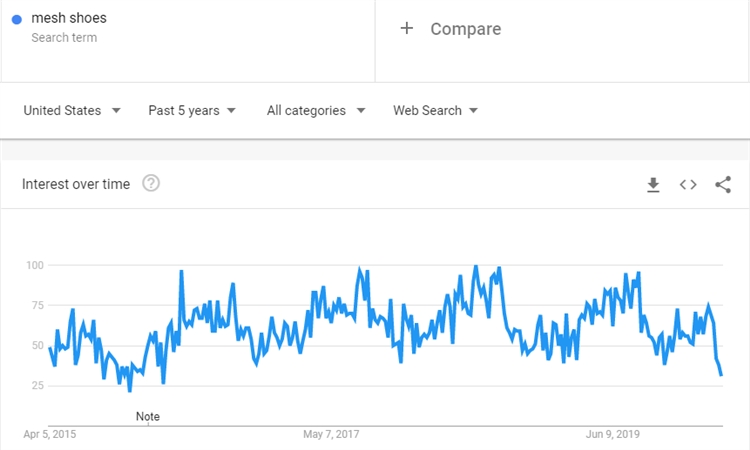750x450 pixels.
Task: Select the May 7, 2017 date label
Action: click(x=330, y=434)
